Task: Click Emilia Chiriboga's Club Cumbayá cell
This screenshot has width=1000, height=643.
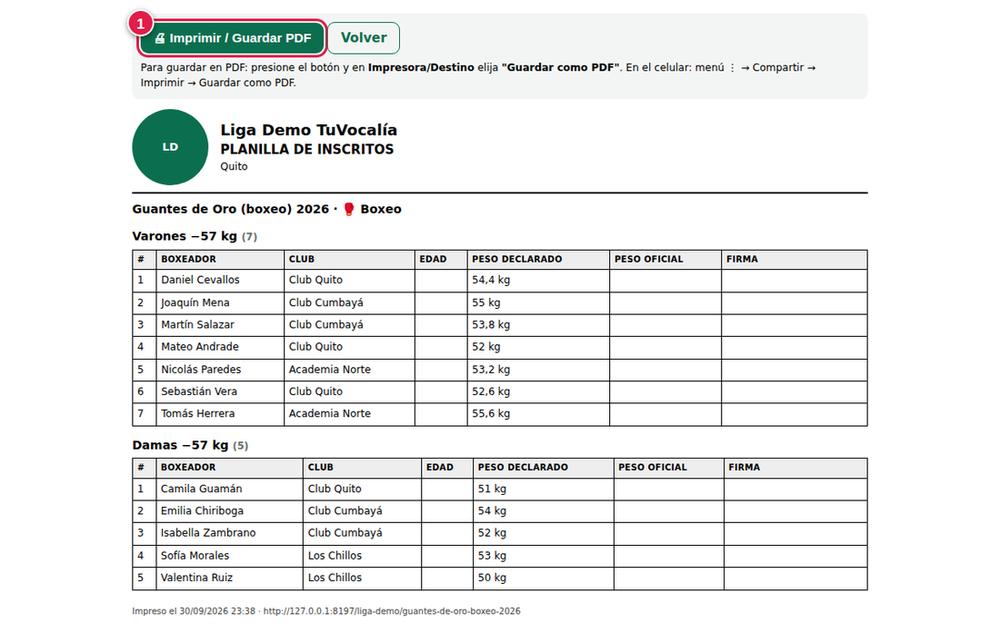Action: pyautogui.click(x=362, y=512)
